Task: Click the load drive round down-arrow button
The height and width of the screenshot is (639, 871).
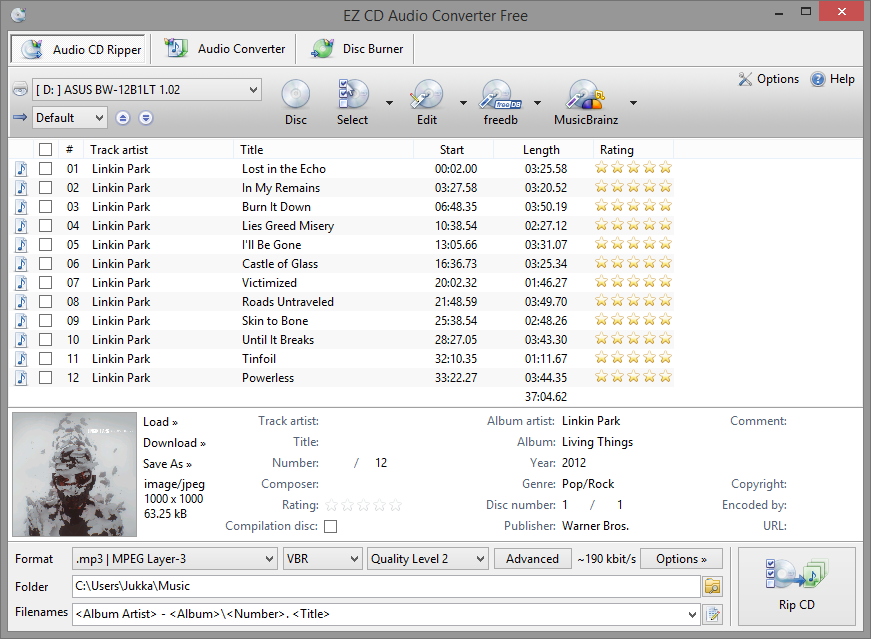Action: (146, 118)
